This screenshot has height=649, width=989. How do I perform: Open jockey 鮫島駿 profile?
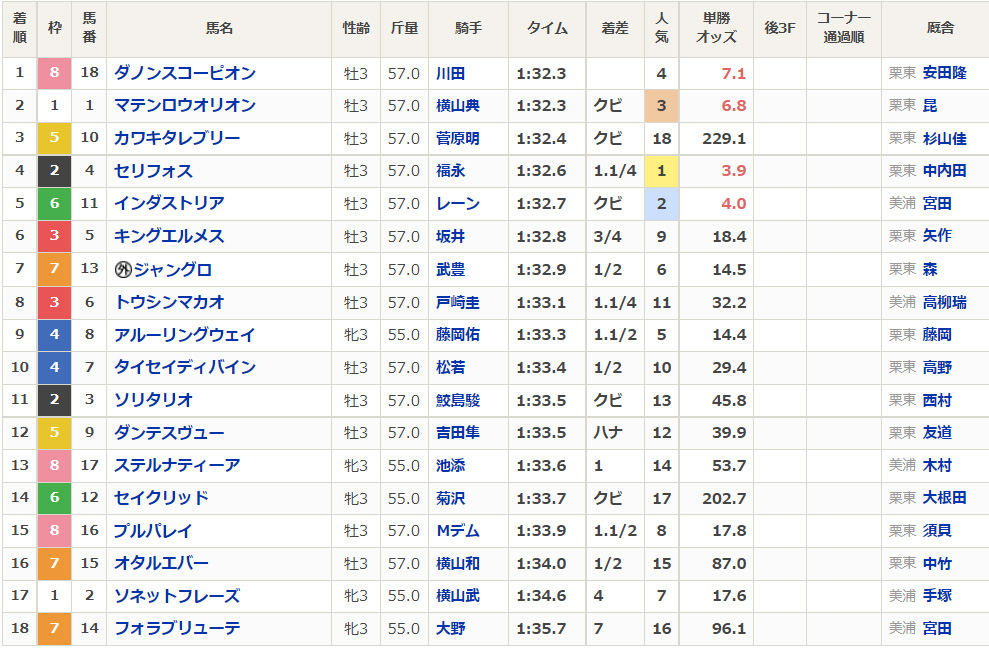click(458, 400)
